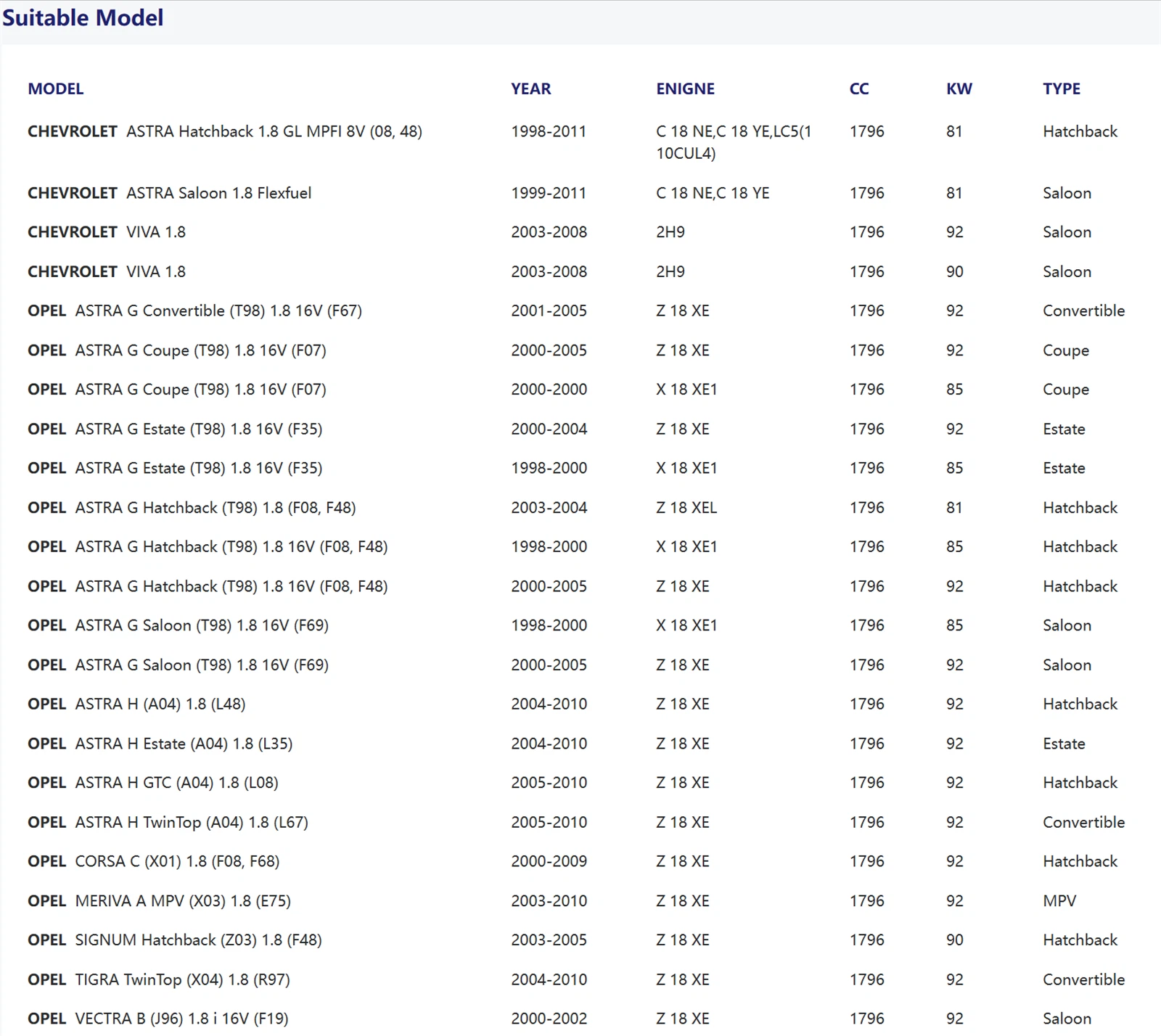Click the year 1999-2011 cell
Viewport: 1161px width, 1036px height.
548,193
